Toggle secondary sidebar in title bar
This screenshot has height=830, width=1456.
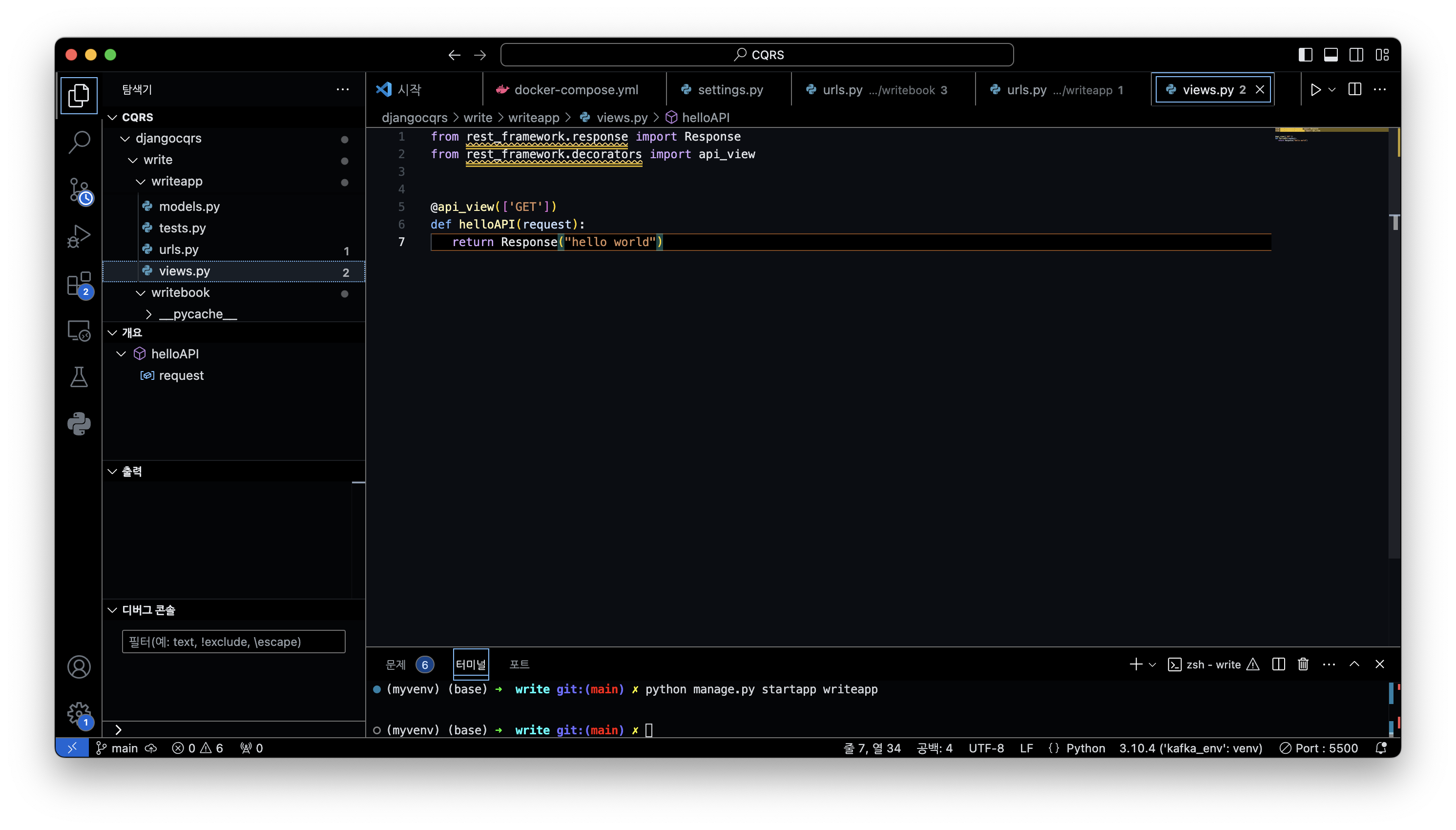pyautogui.click(x=1356, y=55)
